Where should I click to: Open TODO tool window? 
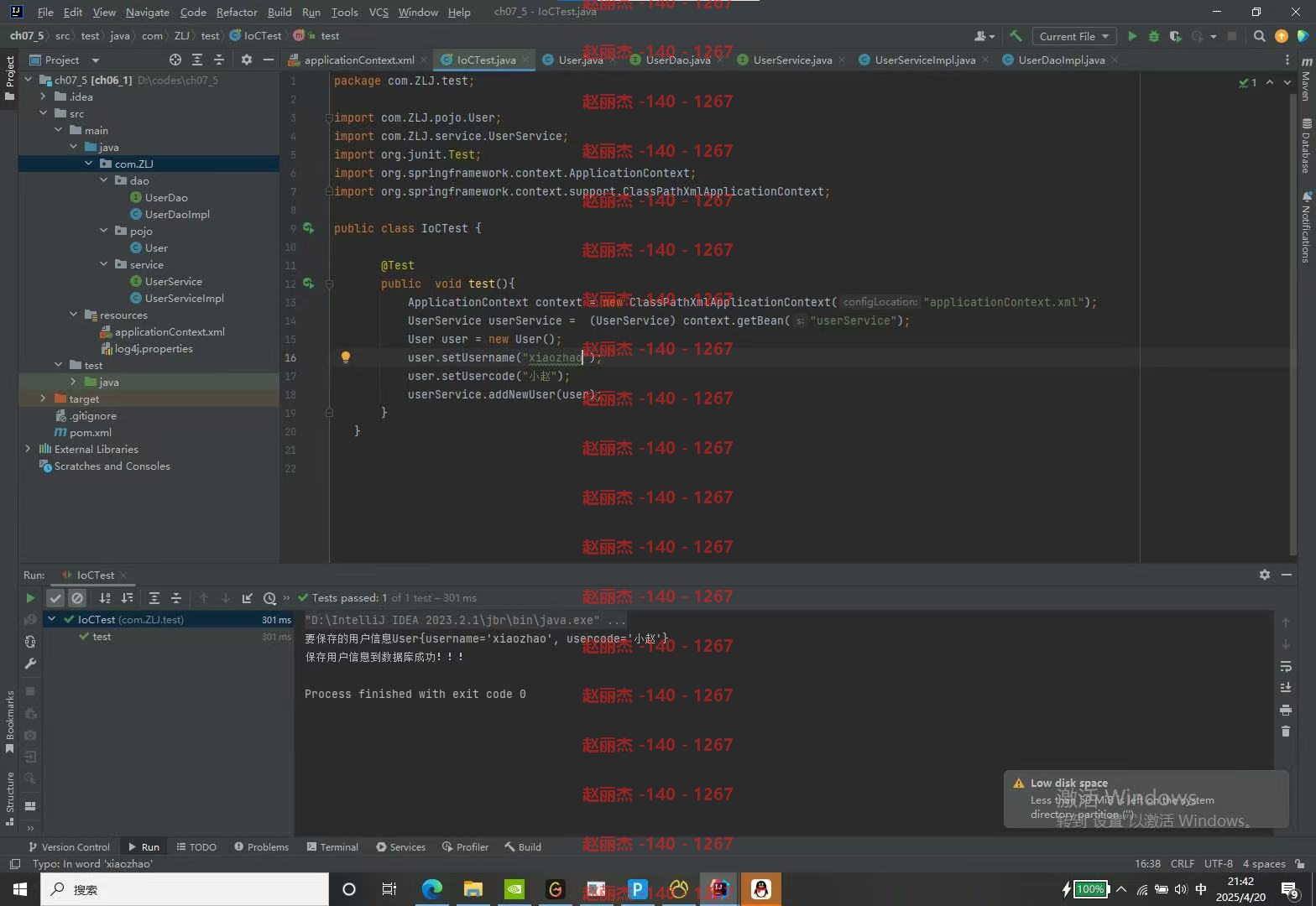196,846
